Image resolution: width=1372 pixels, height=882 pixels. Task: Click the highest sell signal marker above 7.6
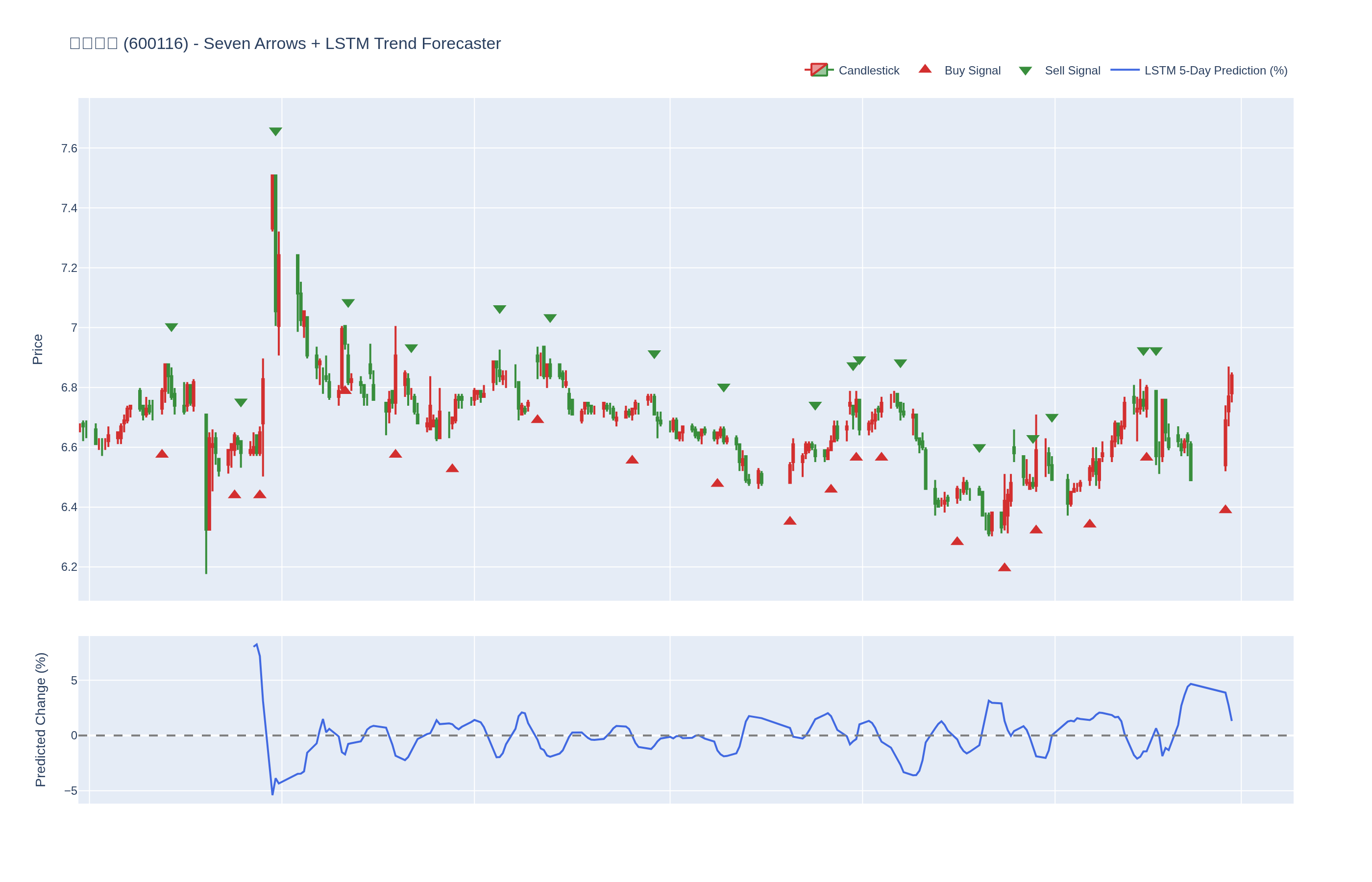click(x=275, y=132)
